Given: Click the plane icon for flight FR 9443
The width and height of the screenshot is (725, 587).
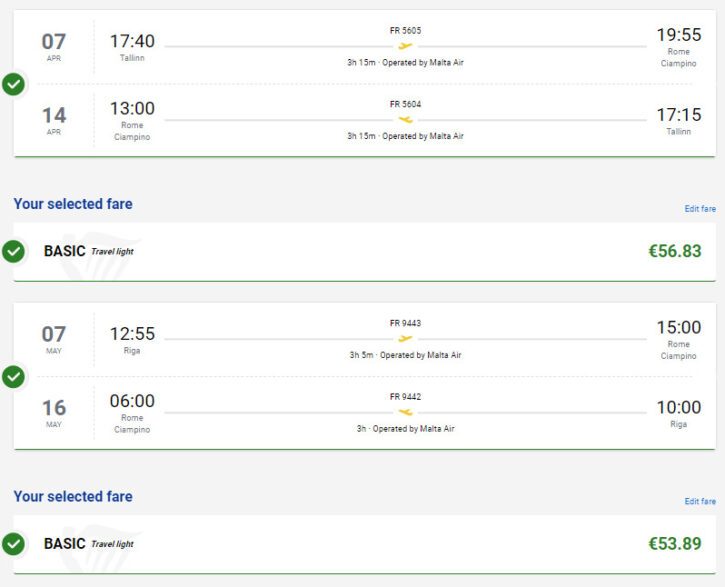Looking at the screenshot, I should pos(405,339).
